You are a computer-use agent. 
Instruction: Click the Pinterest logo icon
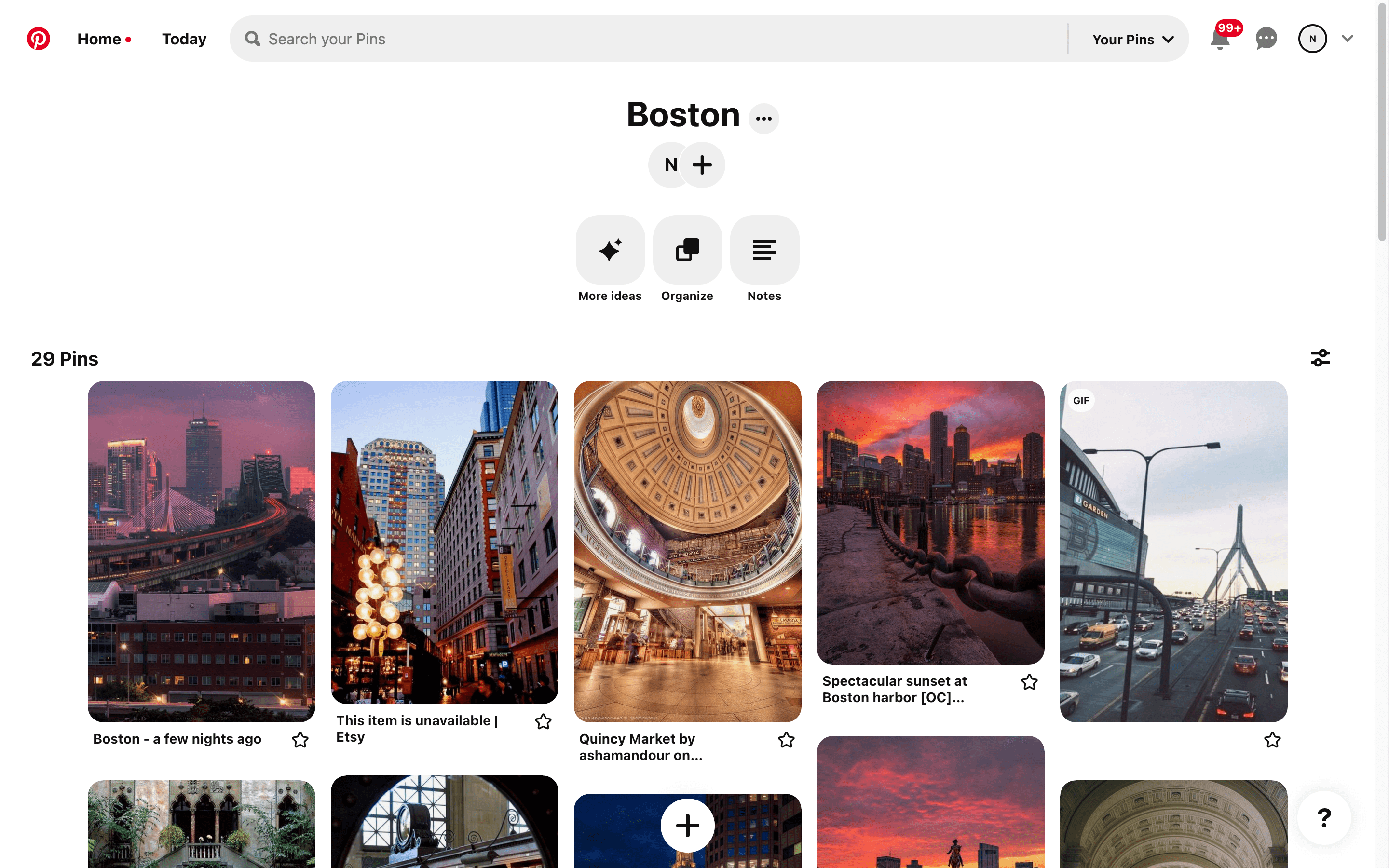39,39
